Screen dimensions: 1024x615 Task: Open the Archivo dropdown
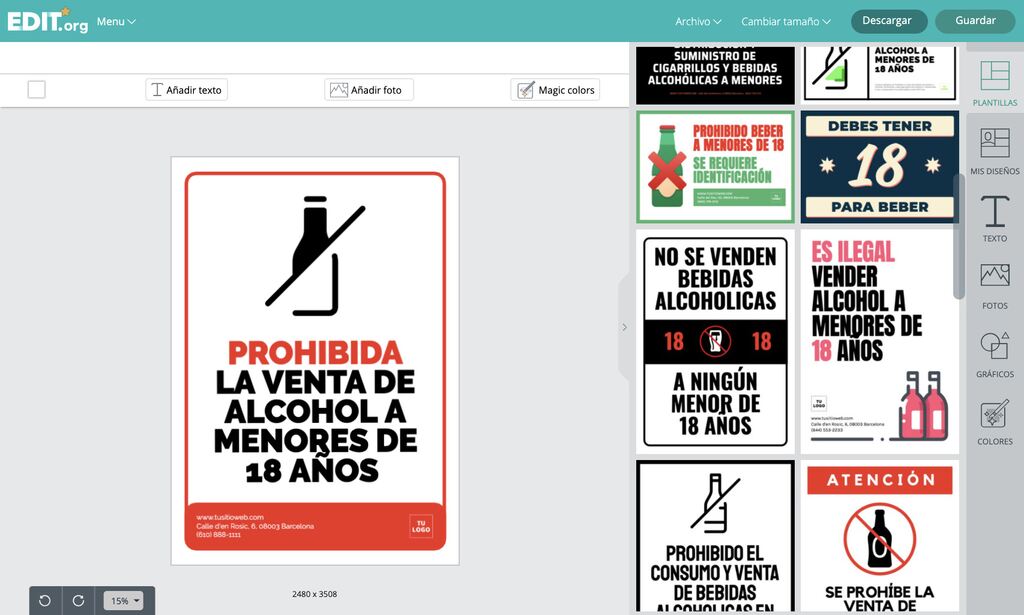tap(696, 20)
